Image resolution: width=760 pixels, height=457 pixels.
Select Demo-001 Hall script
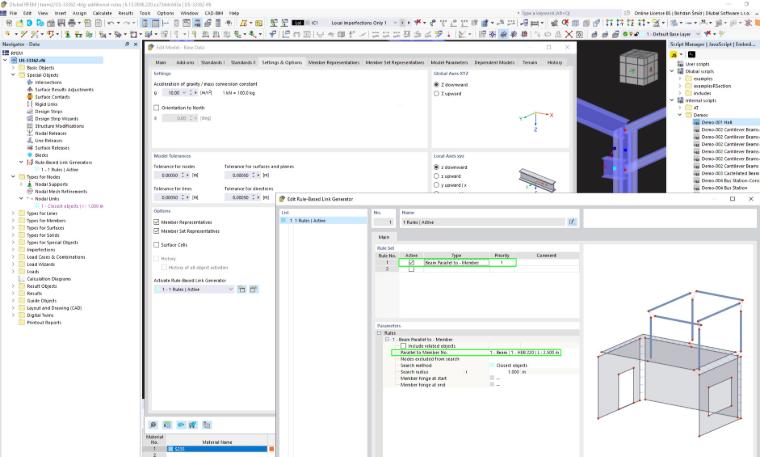[x=717, y=122]
